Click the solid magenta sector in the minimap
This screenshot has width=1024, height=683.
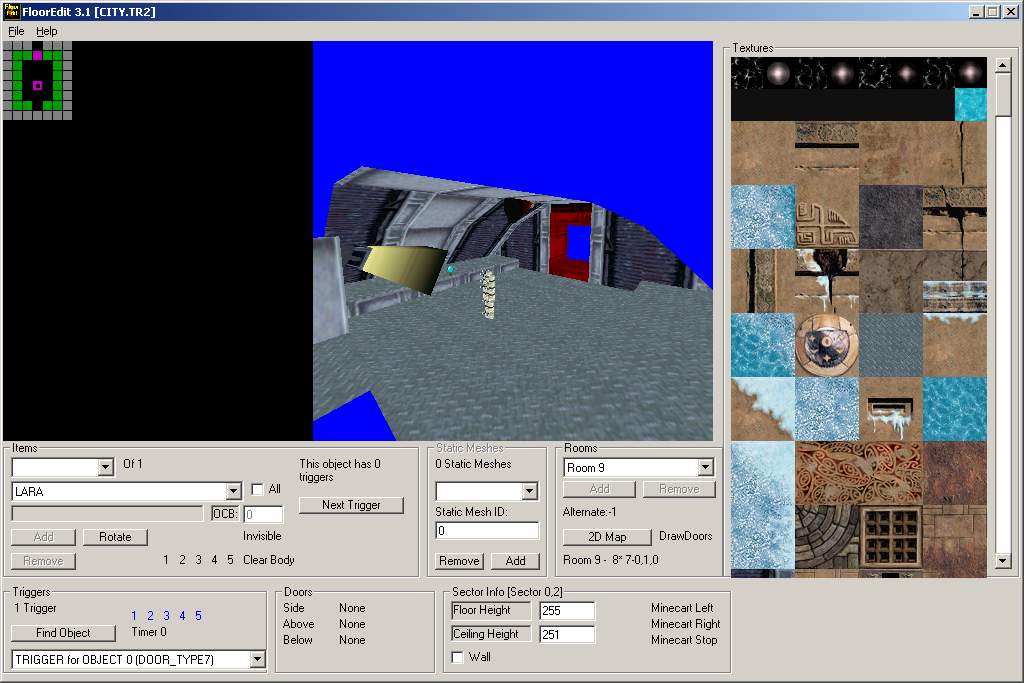click(x=37, y=56)
